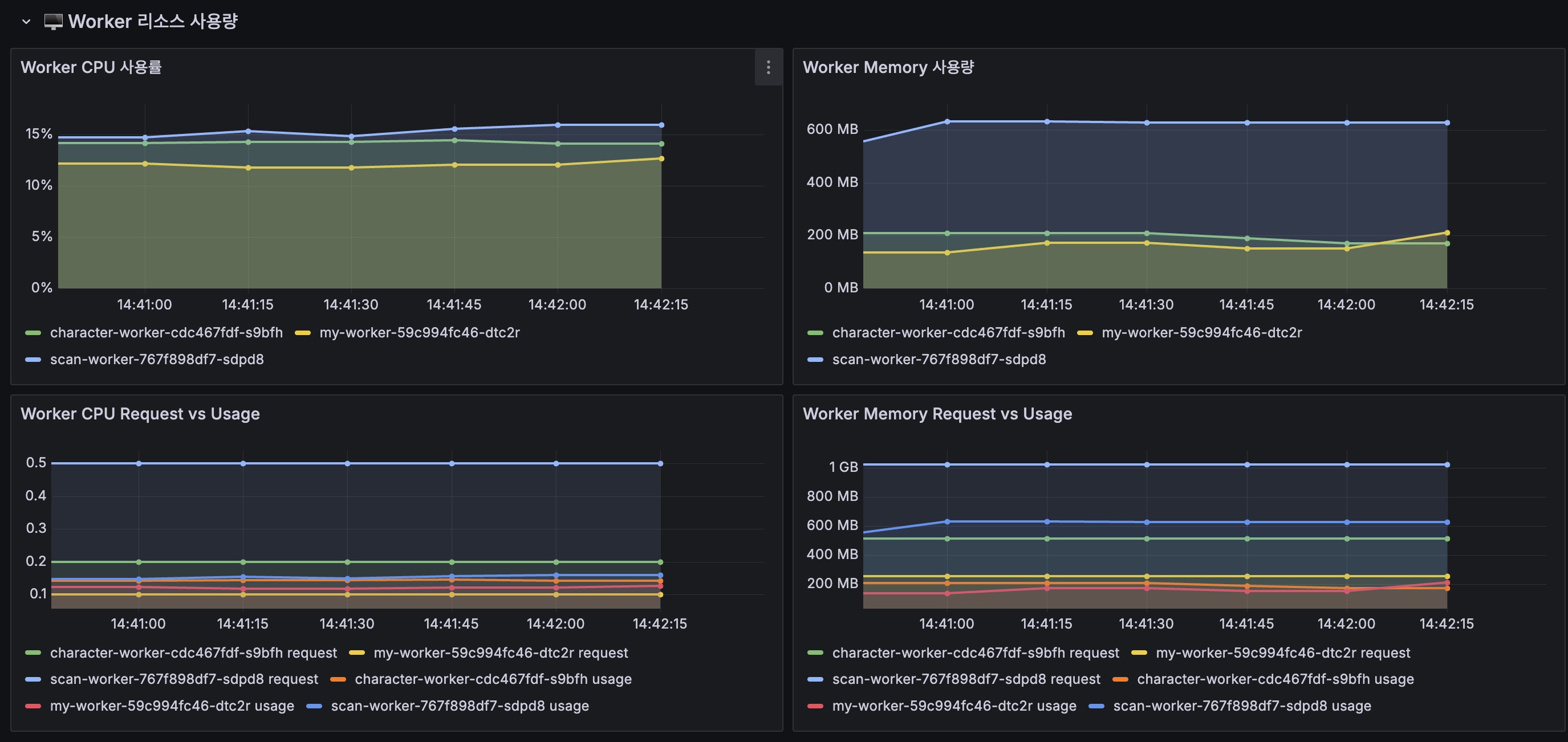The image size is (1568, 742).
Task: Open the Worker CPU Request vs Usage title menu
Action: click(140, 414)
